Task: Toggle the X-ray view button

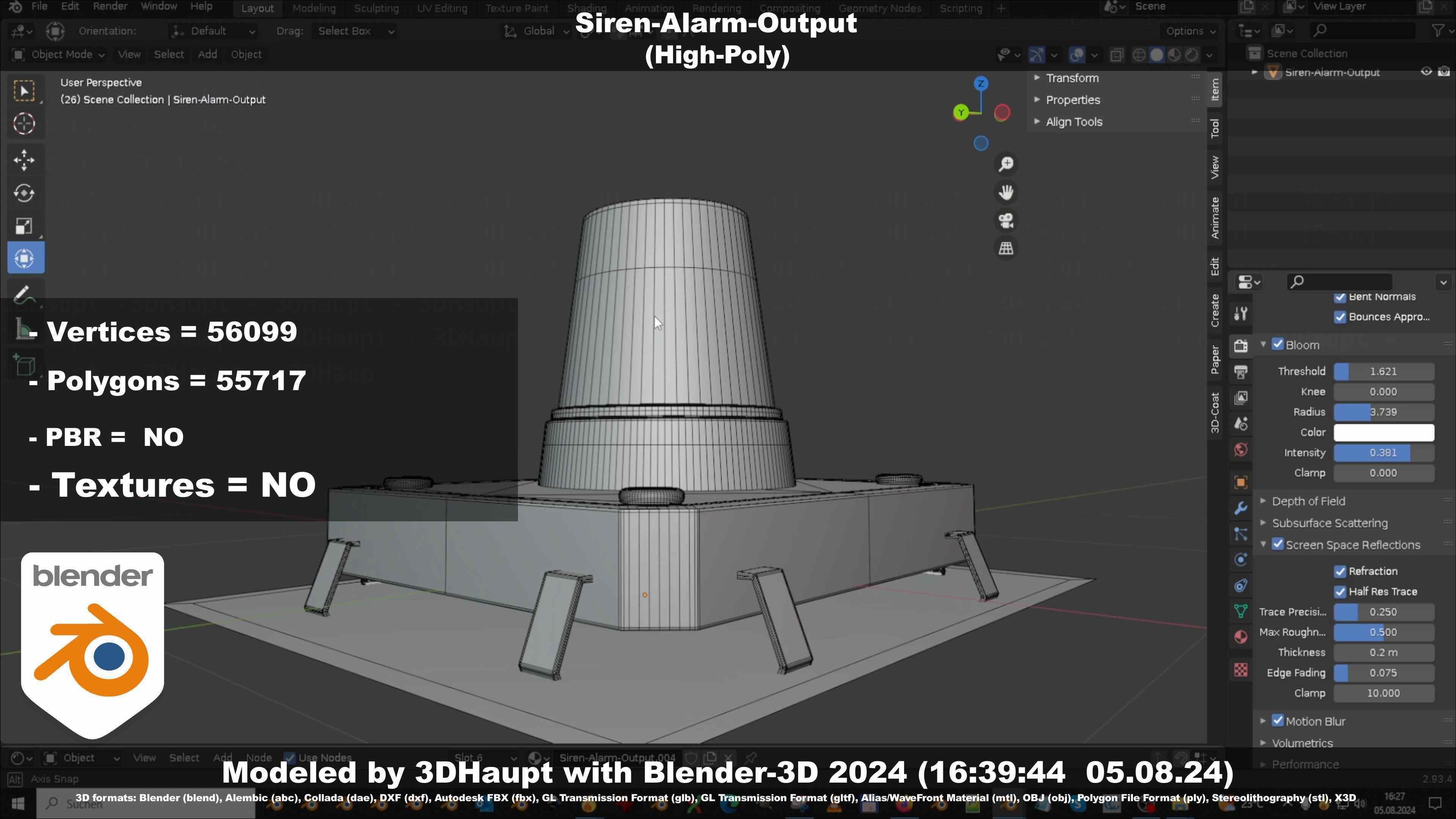Action: (x=1116, y=55)
